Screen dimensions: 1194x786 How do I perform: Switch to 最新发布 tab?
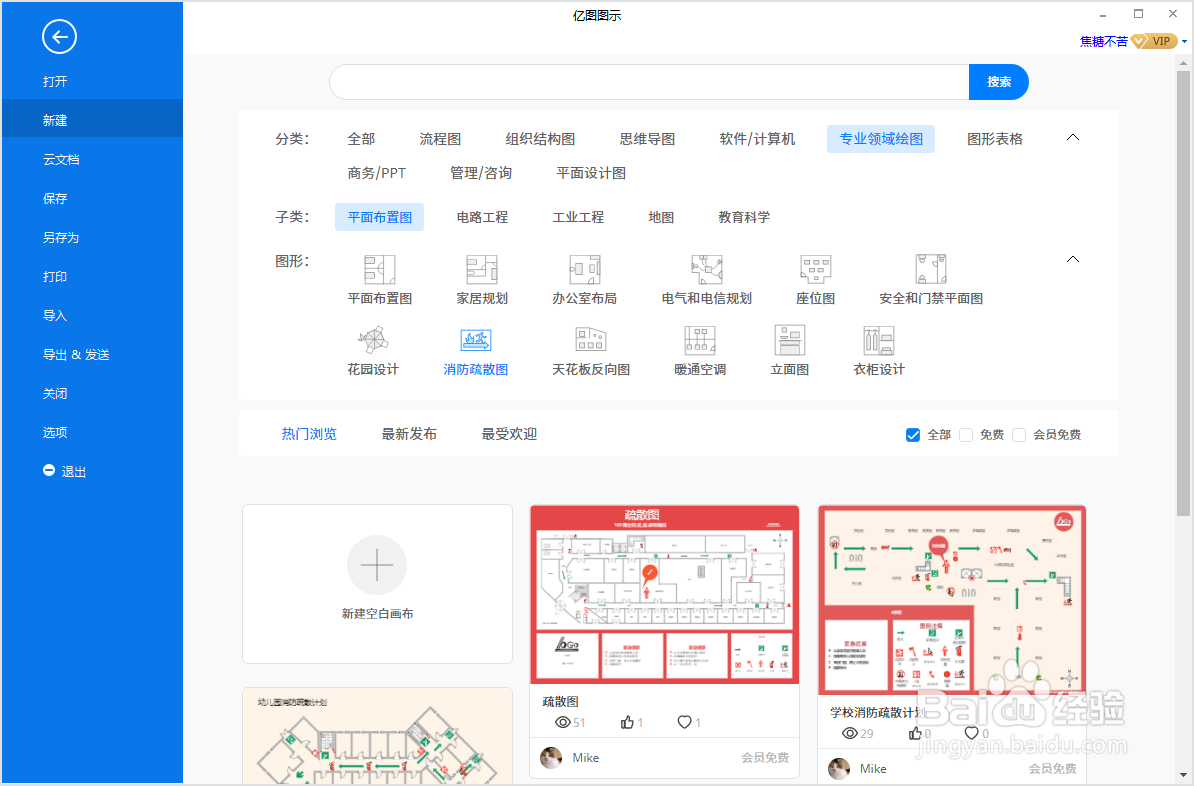409,434
